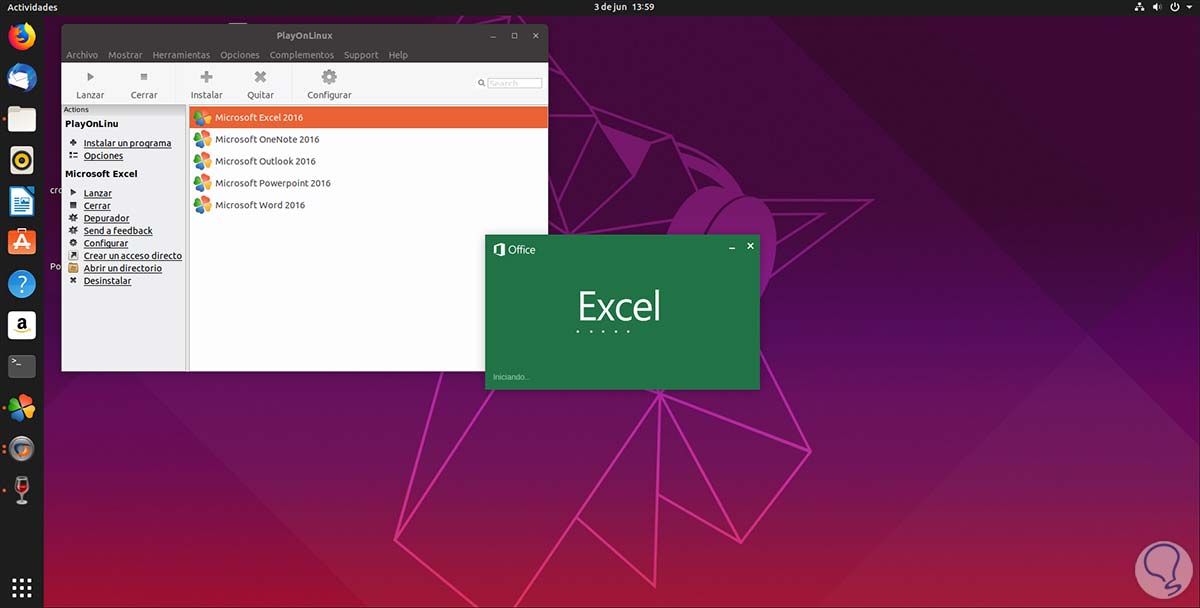Focus the Search field in PlayOnLinux
The width and height of the screenshot is (1200, 608).
tap(515, 83)
